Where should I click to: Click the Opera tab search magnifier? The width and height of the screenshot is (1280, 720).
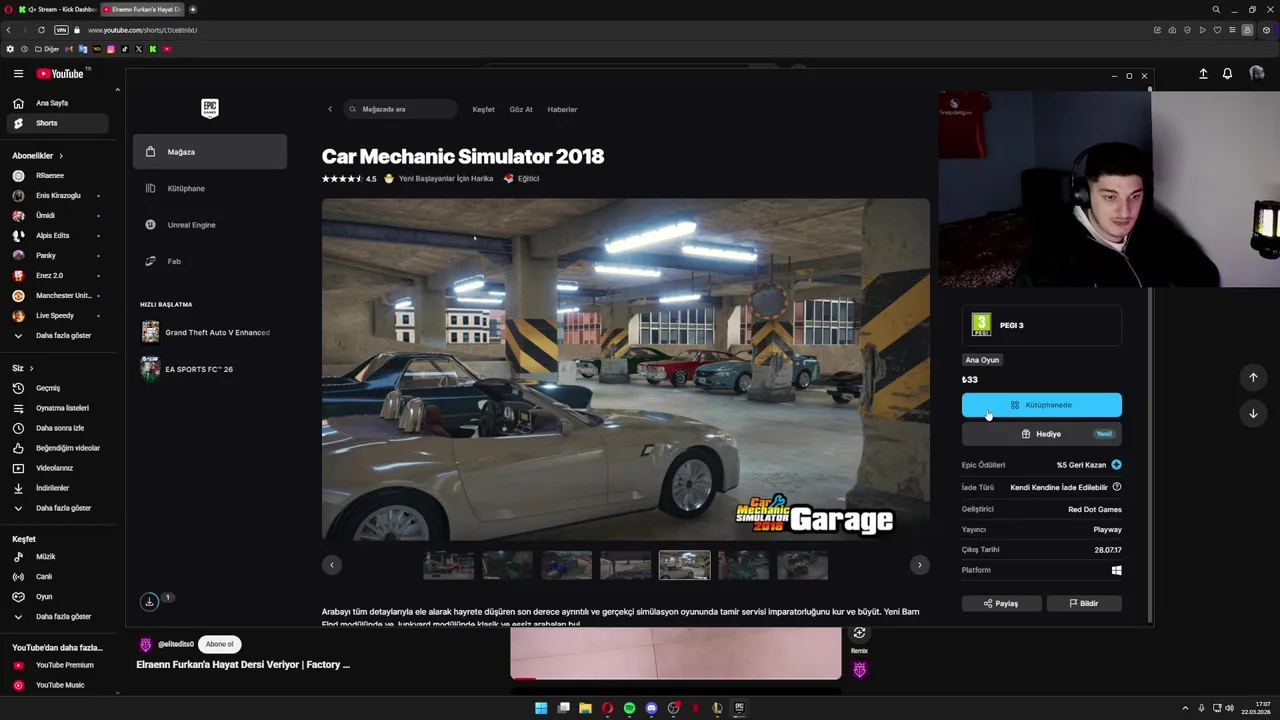pos(1216,9)
